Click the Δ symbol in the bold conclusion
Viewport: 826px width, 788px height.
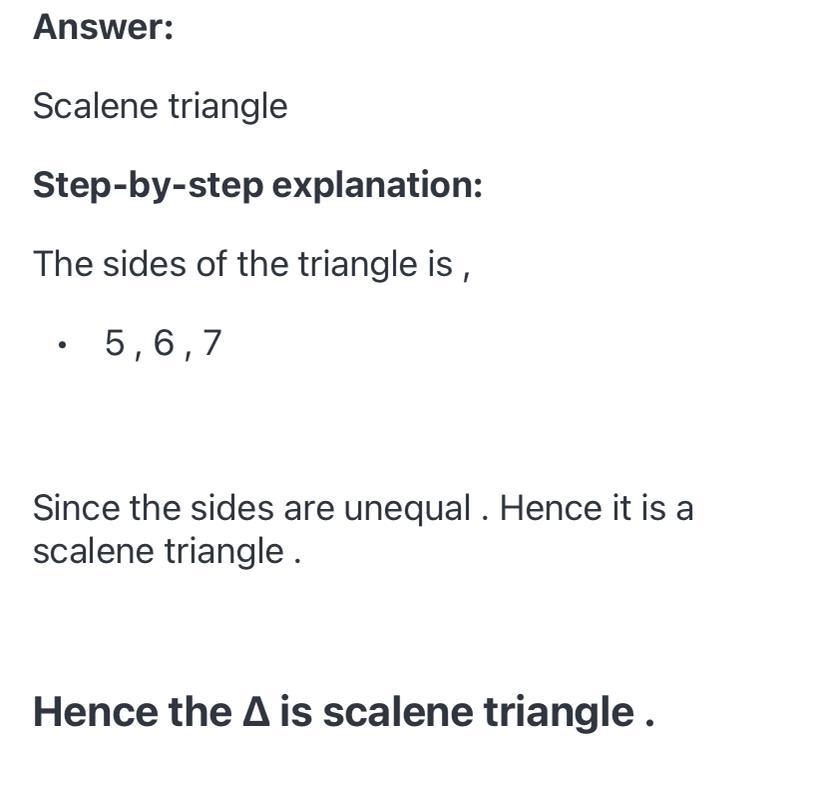(254, 712)
